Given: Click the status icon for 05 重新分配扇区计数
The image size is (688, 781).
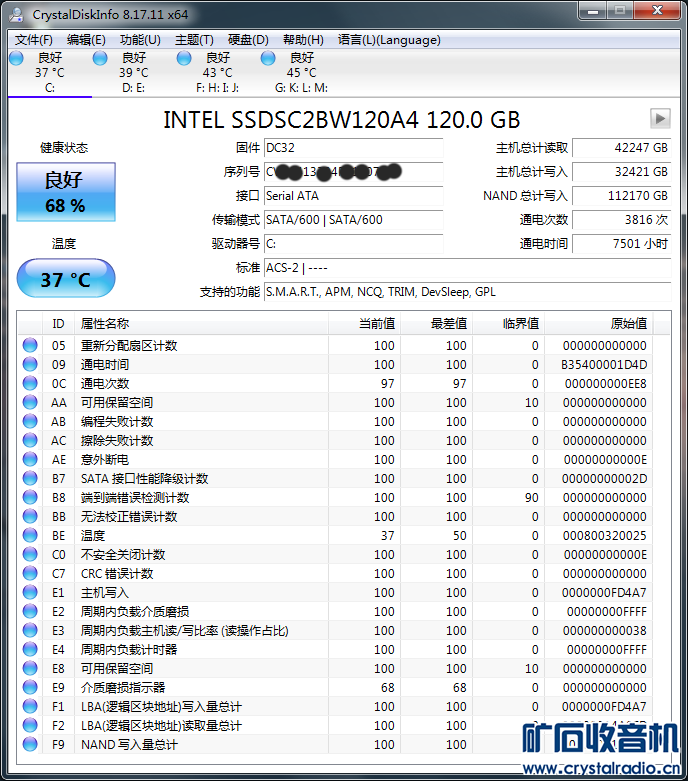Looking at the screenshot, I should (x=30, y=345).
